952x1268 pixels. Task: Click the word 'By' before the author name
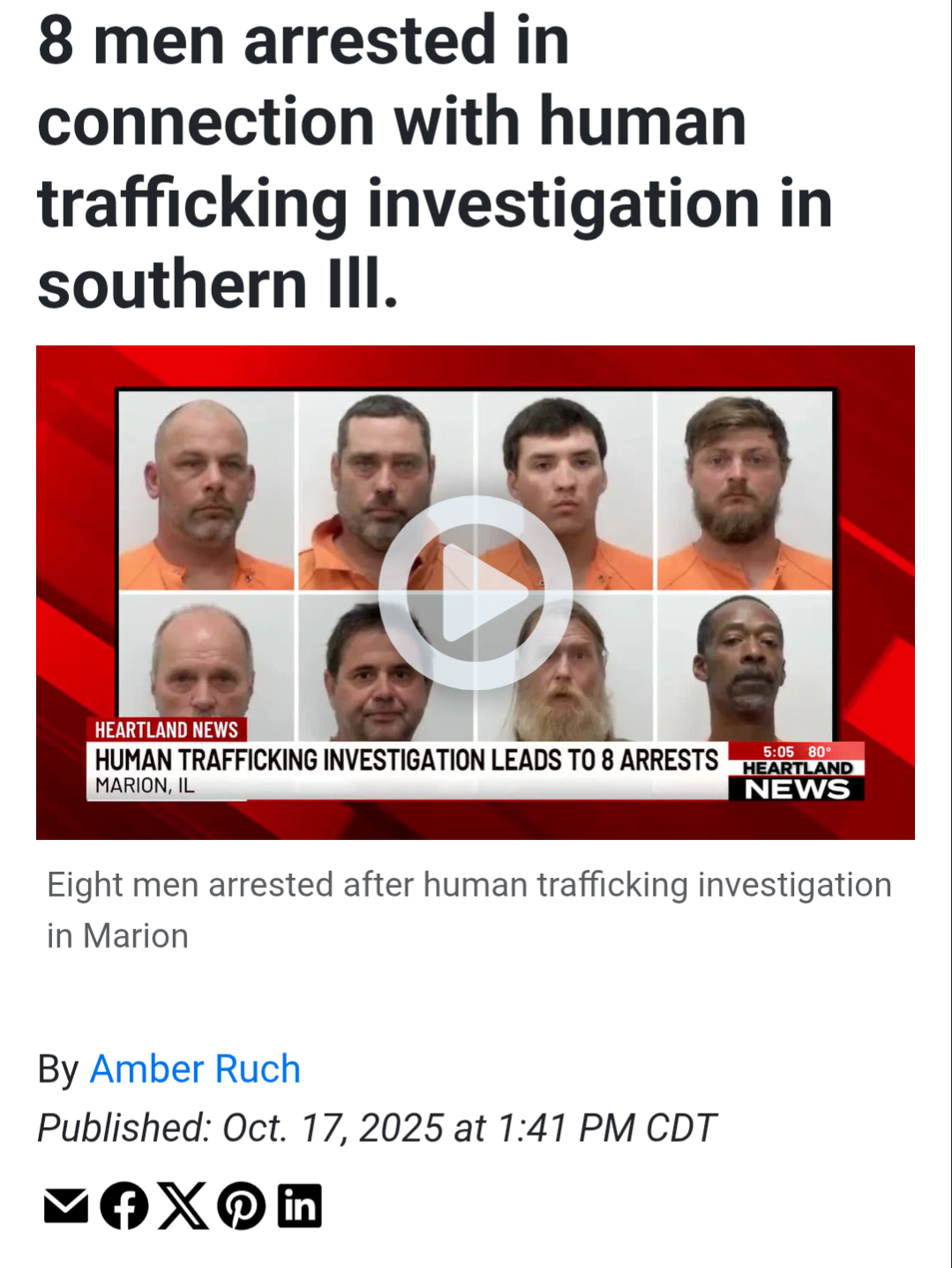tap(58, 1069)
